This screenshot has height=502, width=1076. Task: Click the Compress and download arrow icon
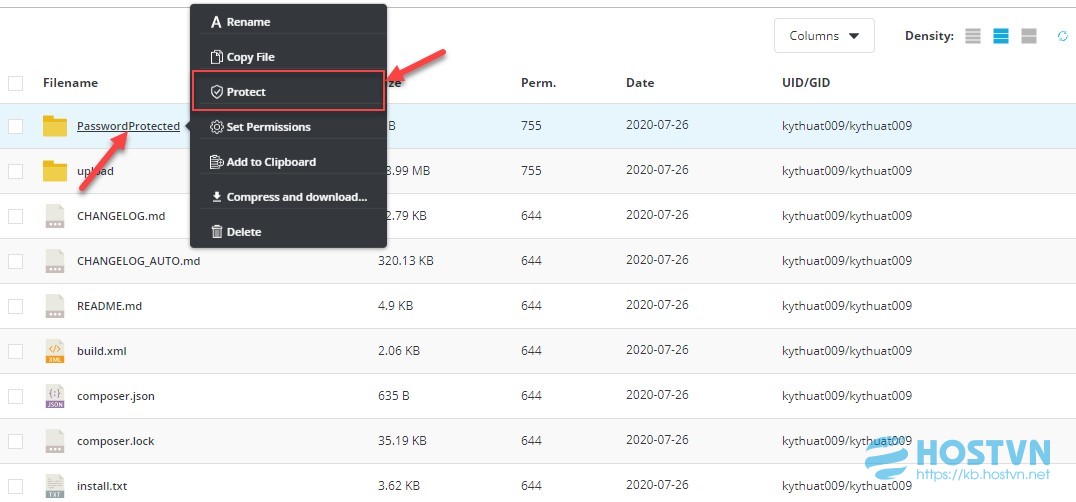[x=216, y=197]
